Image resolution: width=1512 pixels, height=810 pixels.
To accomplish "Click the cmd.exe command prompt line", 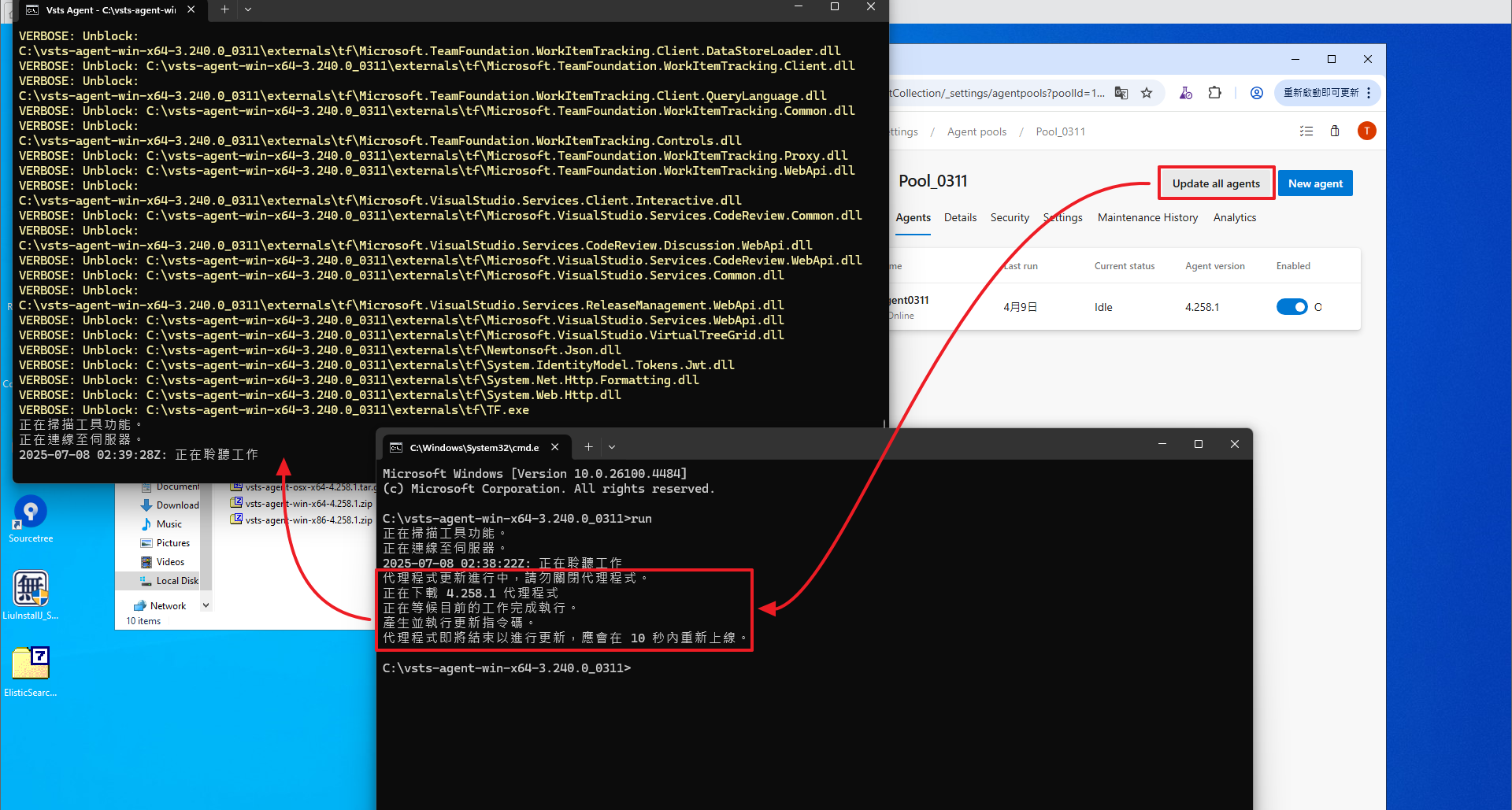I will [506, 668].
